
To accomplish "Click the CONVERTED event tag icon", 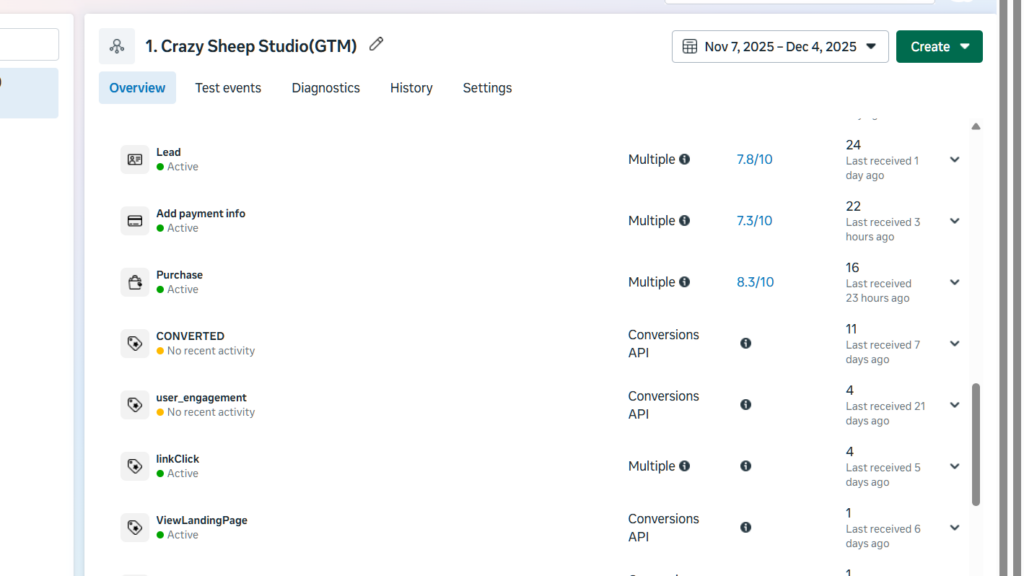I will [134, 343].
